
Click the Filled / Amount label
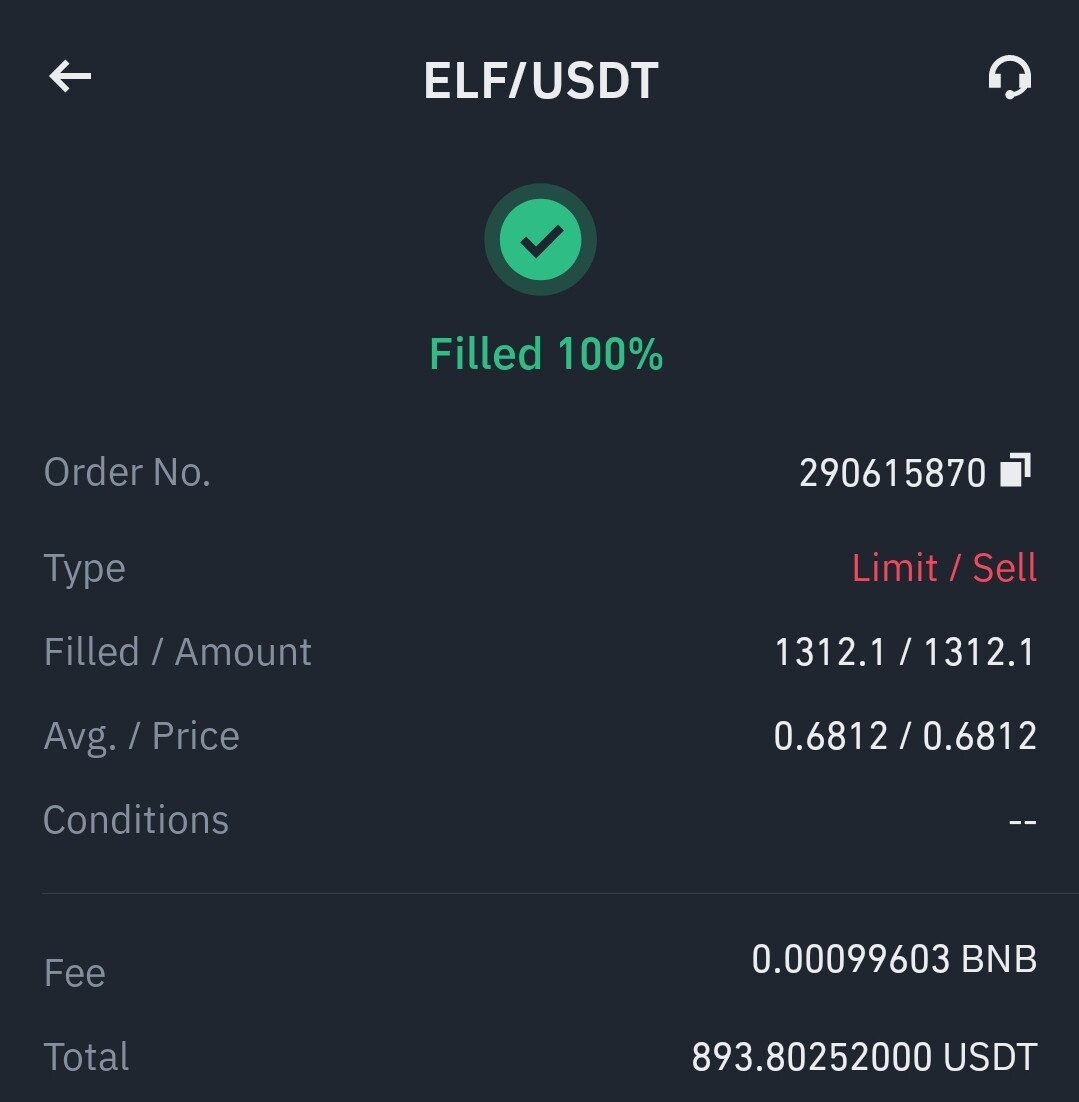(177, 652)
